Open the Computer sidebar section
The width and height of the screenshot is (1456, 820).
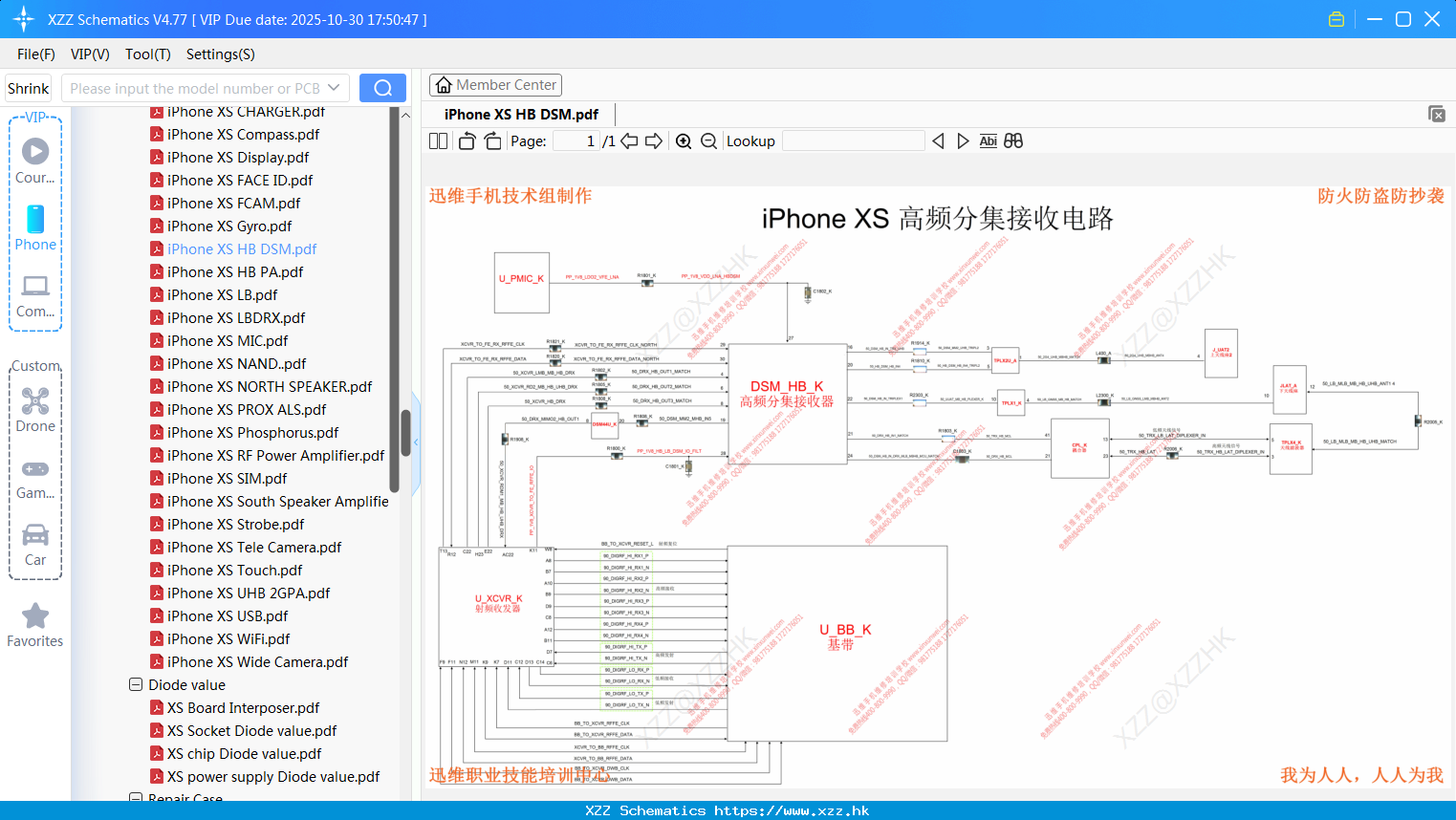pyautogui.click(x=35, y=296)
